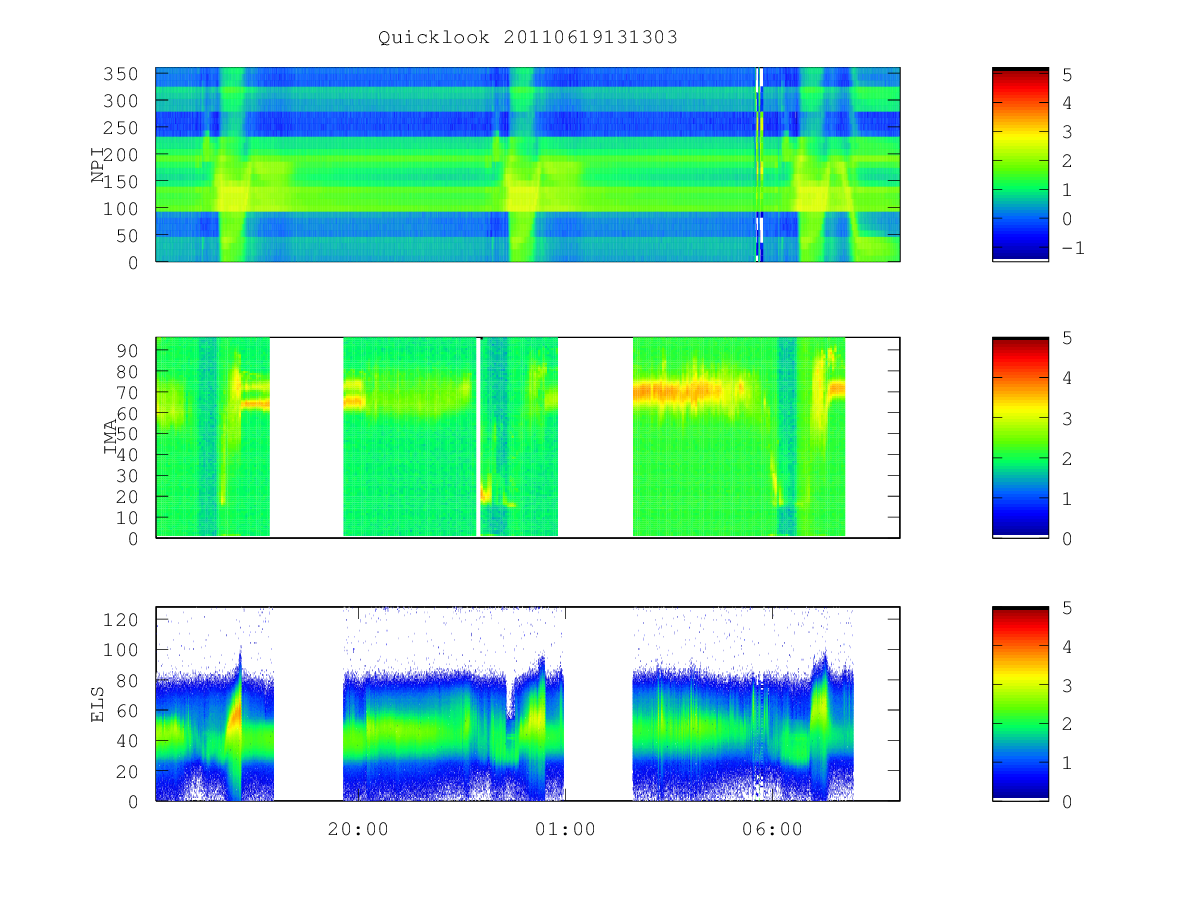This screenshot has width=1200, height=900.
Task: Click the 3 label on ELS colorbar
Action: 1067,685
